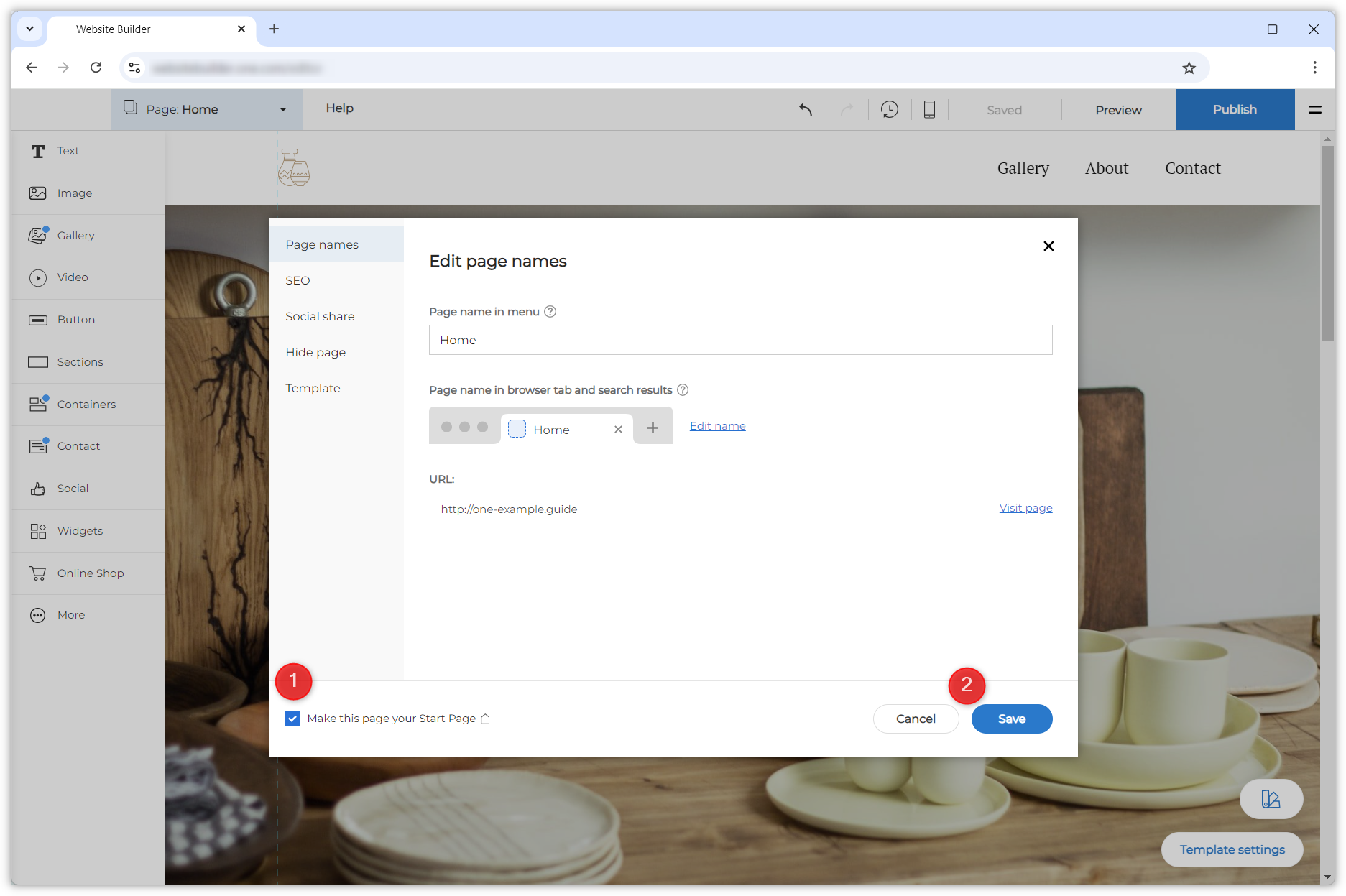Close the Edit page names dialog
This screenshot has width=1346, height=896.
1048,246
